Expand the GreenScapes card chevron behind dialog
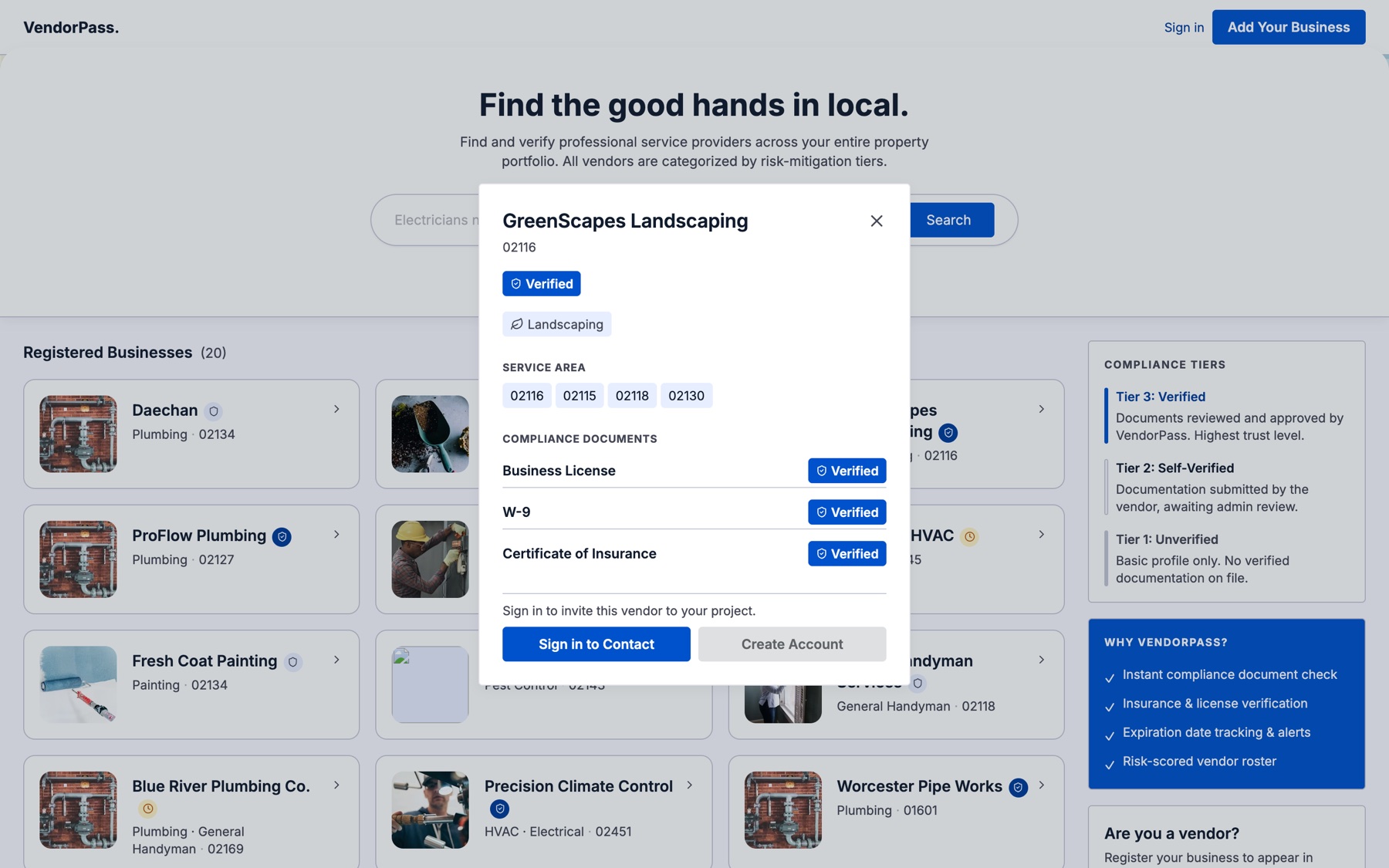Image resolution: width=1389 pixels, height=868 pixels. tap(1042, 409)
